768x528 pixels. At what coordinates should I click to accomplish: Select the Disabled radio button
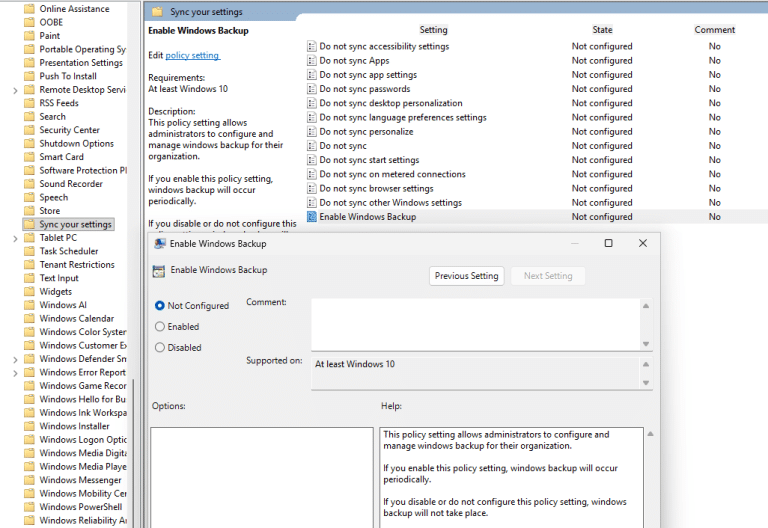pyautogui.click(x=160, y=348)
